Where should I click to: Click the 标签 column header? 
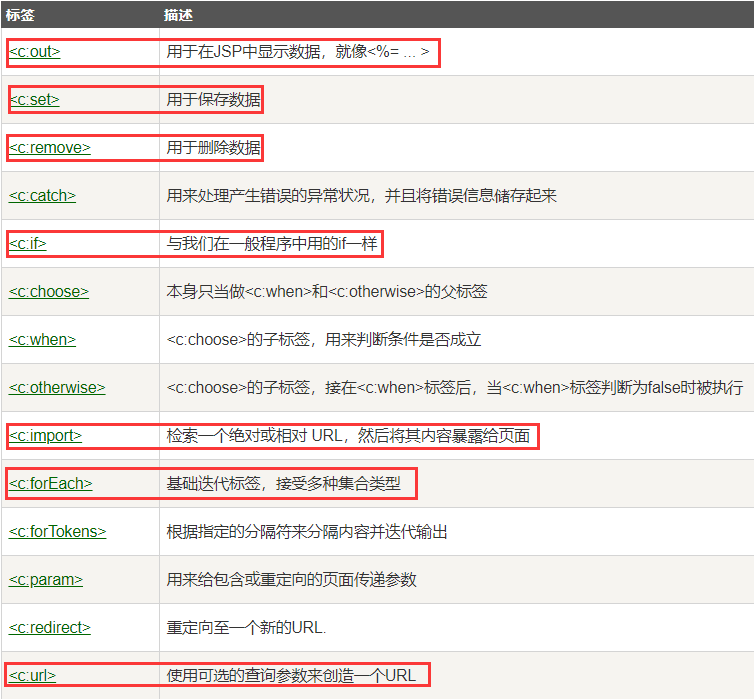(20, 15)
